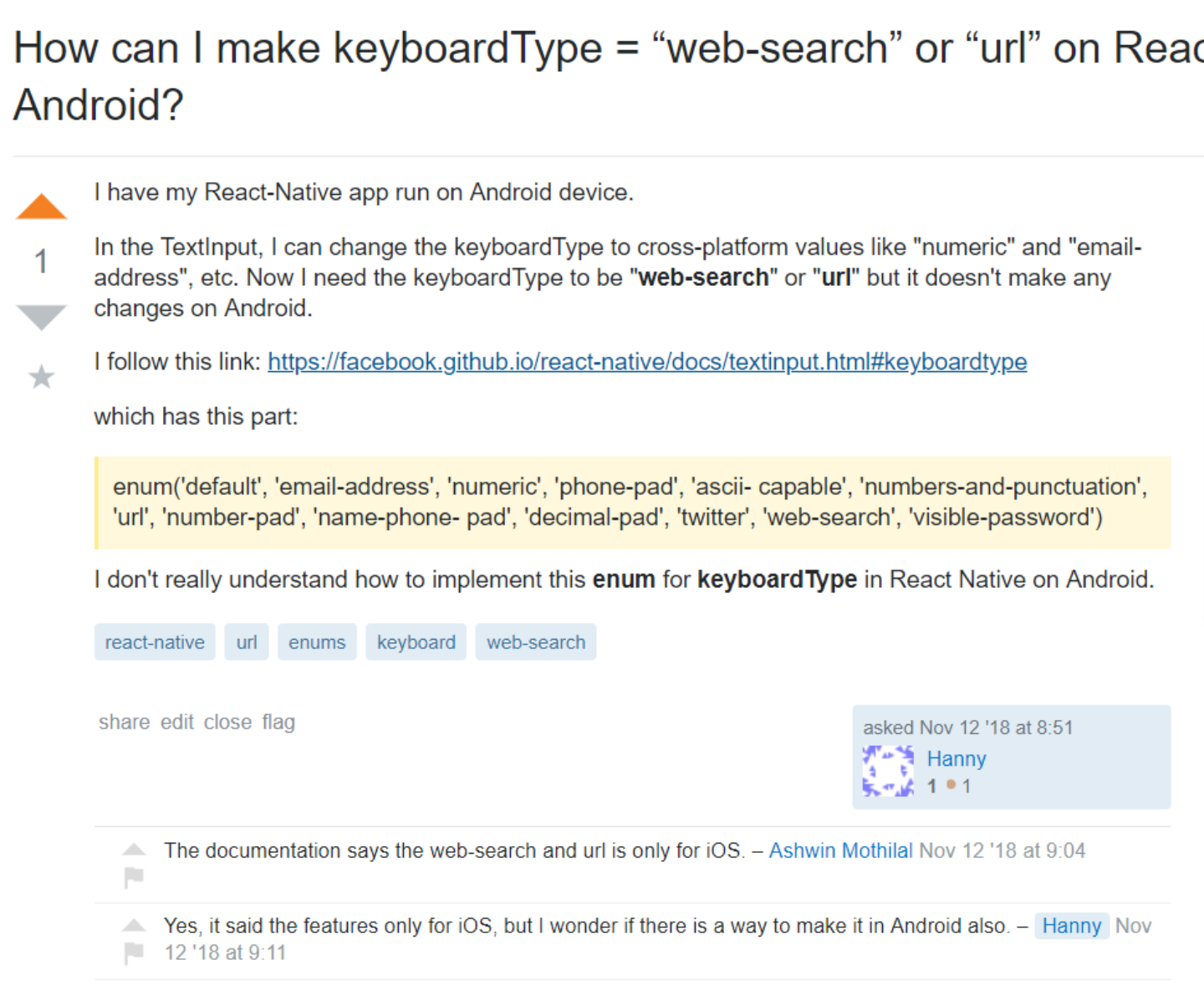
Task: Downvote the question with gray arrow
Action: click(41, 318)
